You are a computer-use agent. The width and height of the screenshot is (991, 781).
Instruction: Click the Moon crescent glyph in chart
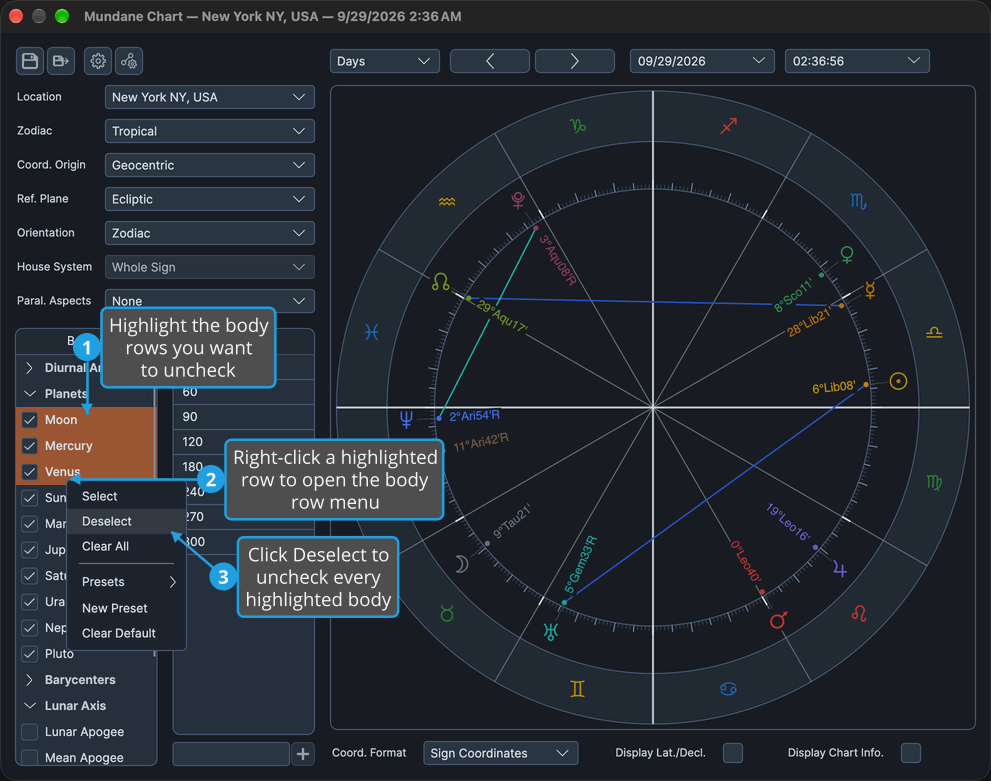463,564
